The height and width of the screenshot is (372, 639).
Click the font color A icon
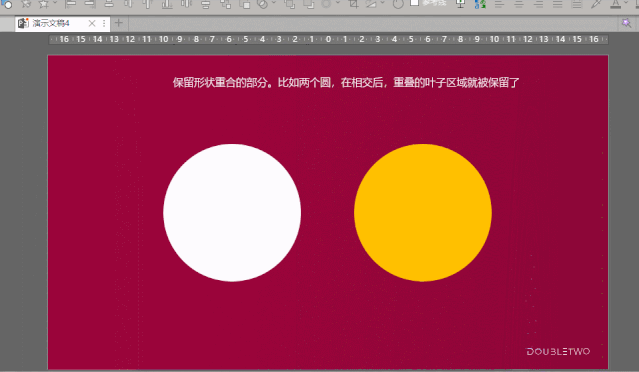coord(615,4)
